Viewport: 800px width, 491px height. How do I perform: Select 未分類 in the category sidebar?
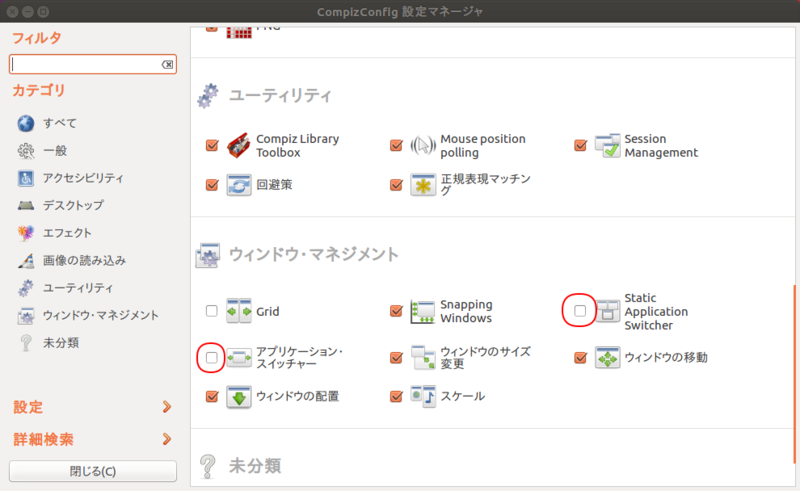tap(61, 343)
